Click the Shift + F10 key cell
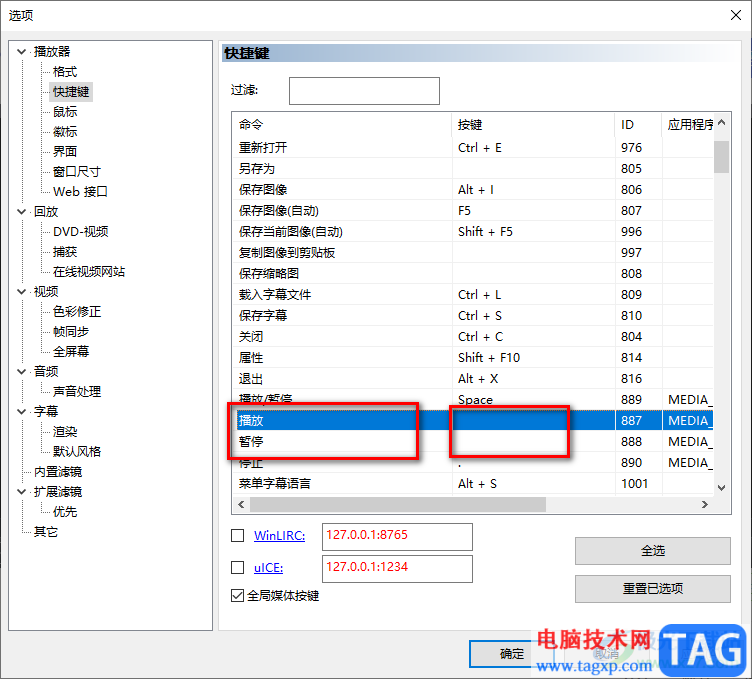 [533, 358]
